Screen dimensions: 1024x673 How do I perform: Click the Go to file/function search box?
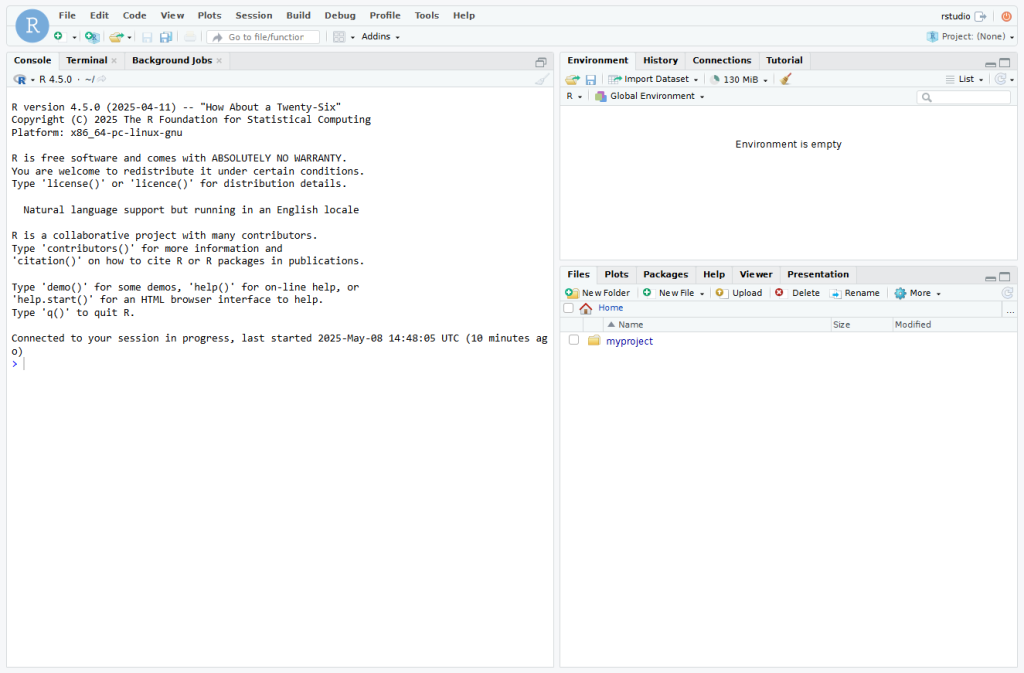pos(263,37)
